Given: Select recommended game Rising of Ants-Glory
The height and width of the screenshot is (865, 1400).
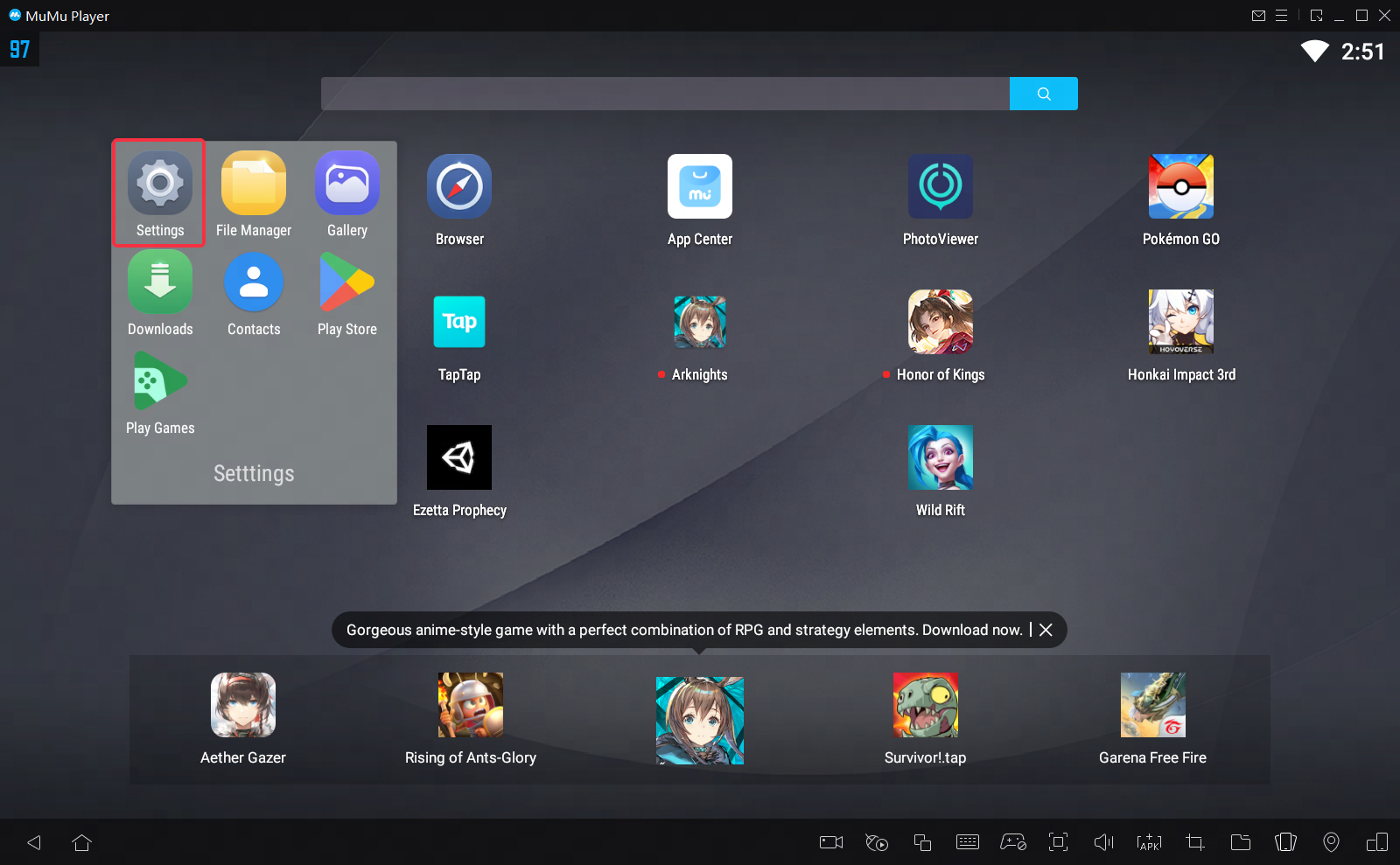Looking at the screenshot, I should 471,705.
